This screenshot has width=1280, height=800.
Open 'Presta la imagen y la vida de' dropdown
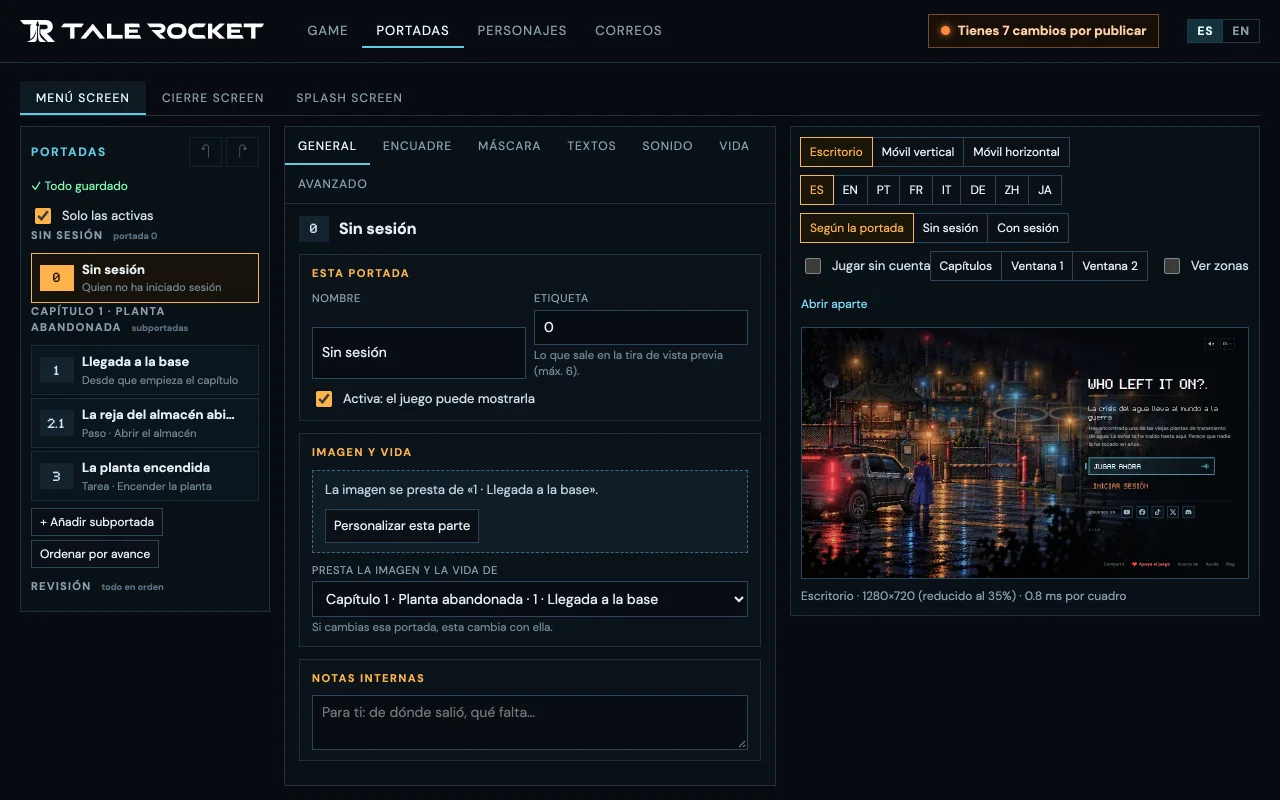point(530,599)
